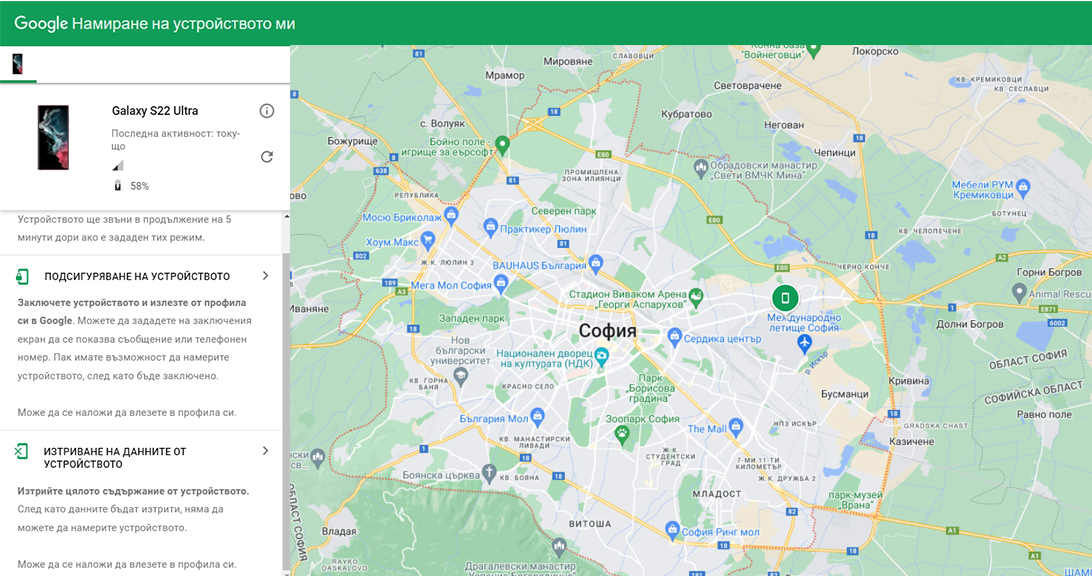
Task: Click the Божурище town label
Action: (x=352, y=141)
